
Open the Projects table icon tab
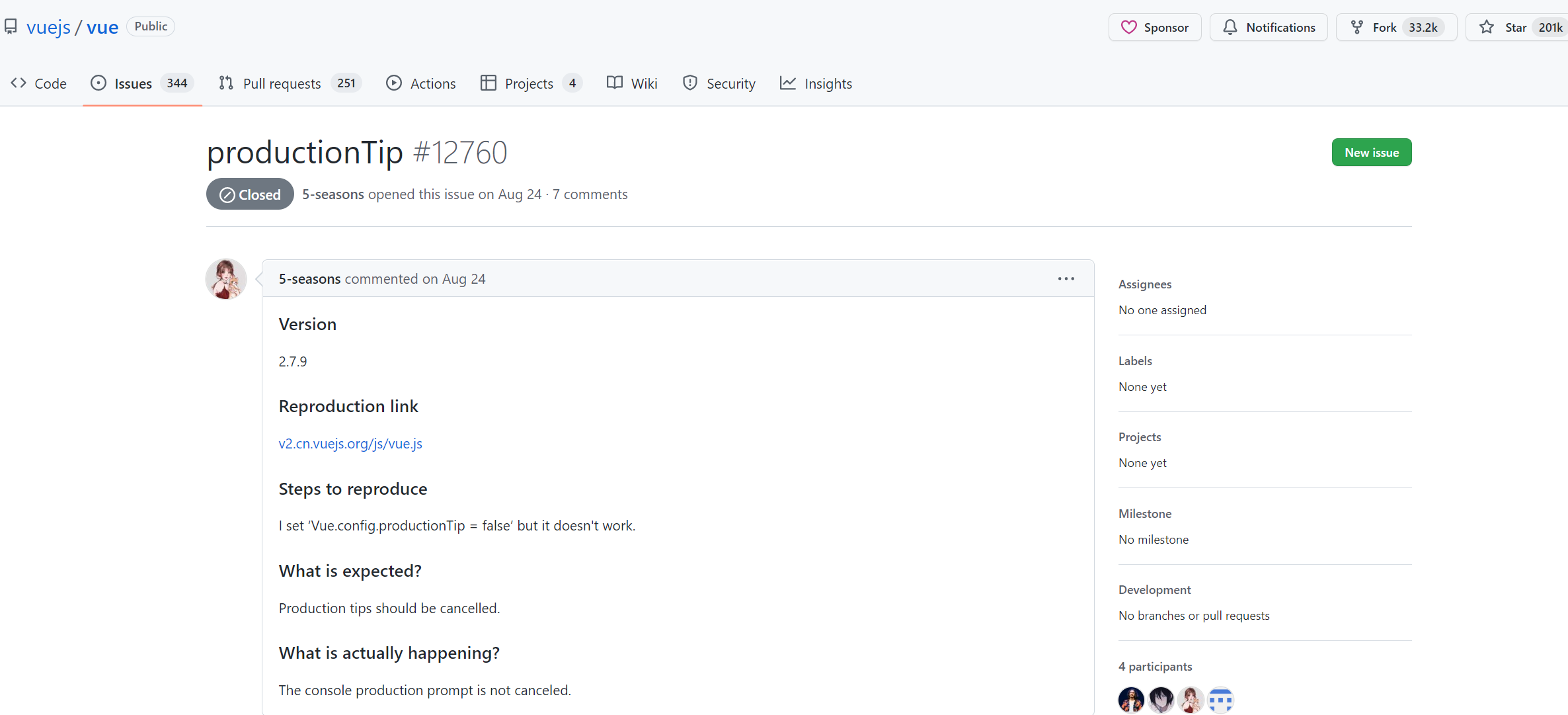pos(489,83)
